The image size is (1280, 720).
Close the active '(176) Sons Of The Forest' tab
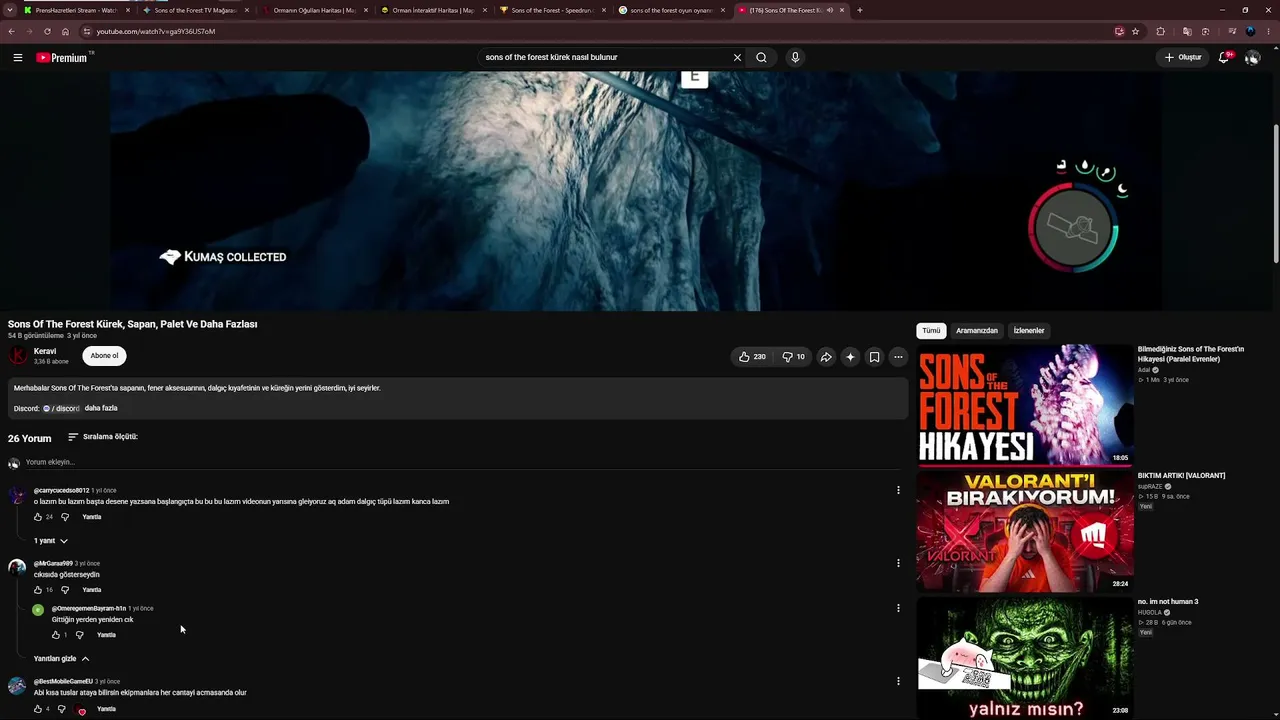pyautogui.click(x=842, y=10)
